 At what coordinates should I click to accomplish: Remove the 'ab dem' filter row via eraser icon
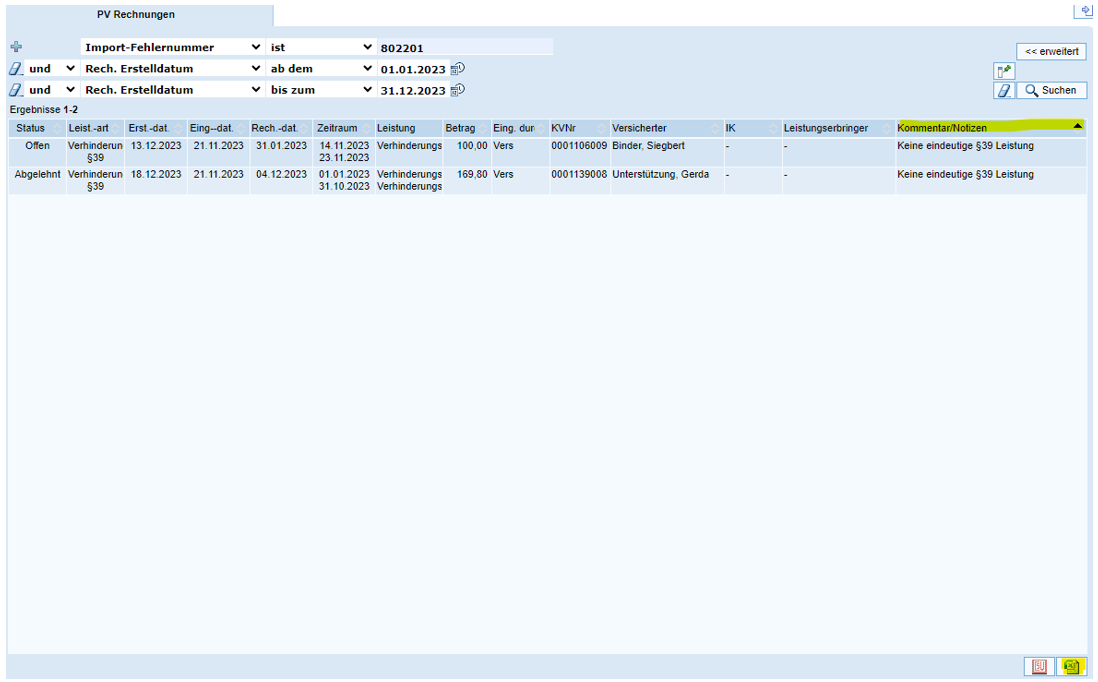15,68
